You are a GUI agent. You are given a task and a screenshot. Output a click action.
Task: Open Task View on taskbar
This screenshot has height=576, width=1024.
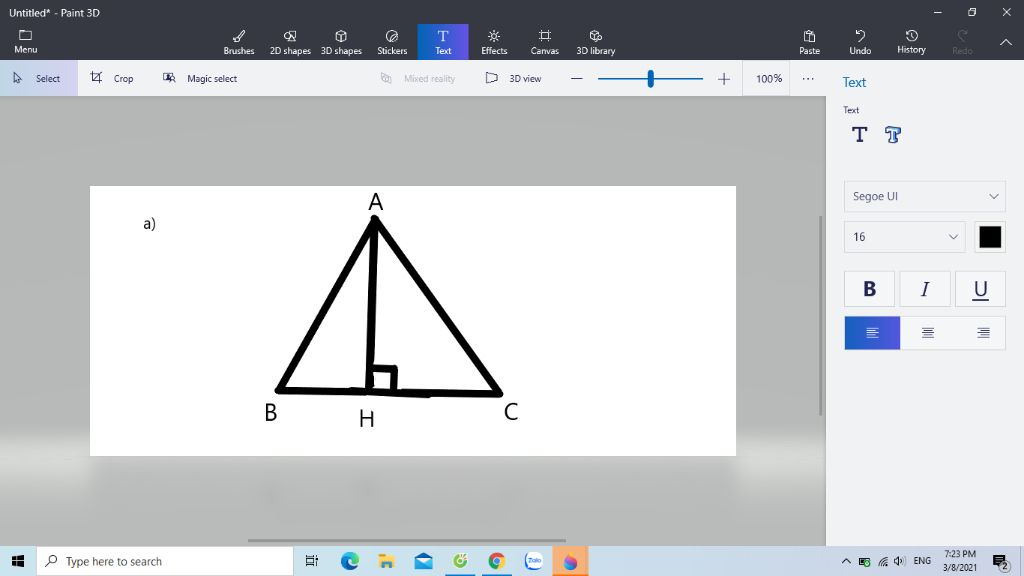312,561
